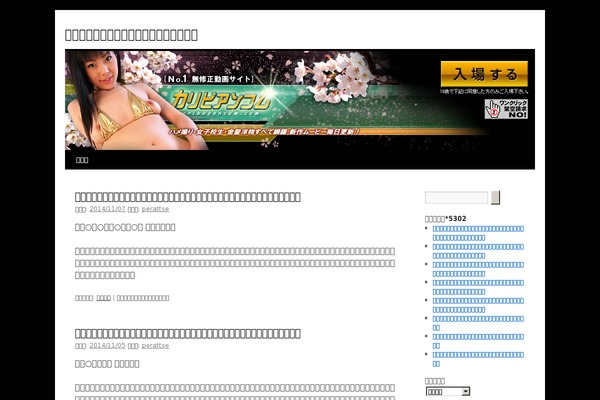Open the blog title heading link

[x=131, y=35]
